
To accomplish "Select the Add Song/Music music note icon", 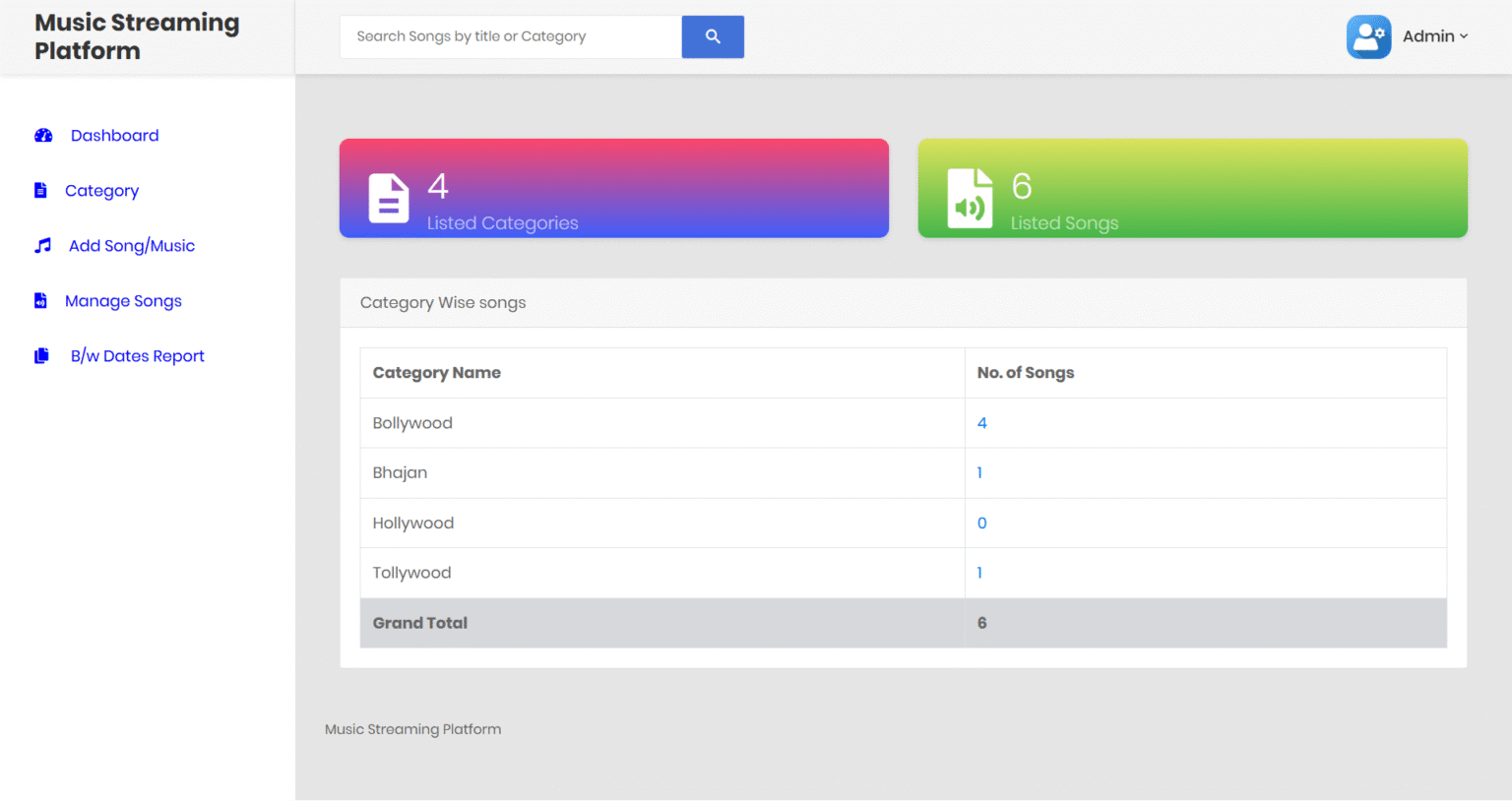I will [x=40, y=245].
